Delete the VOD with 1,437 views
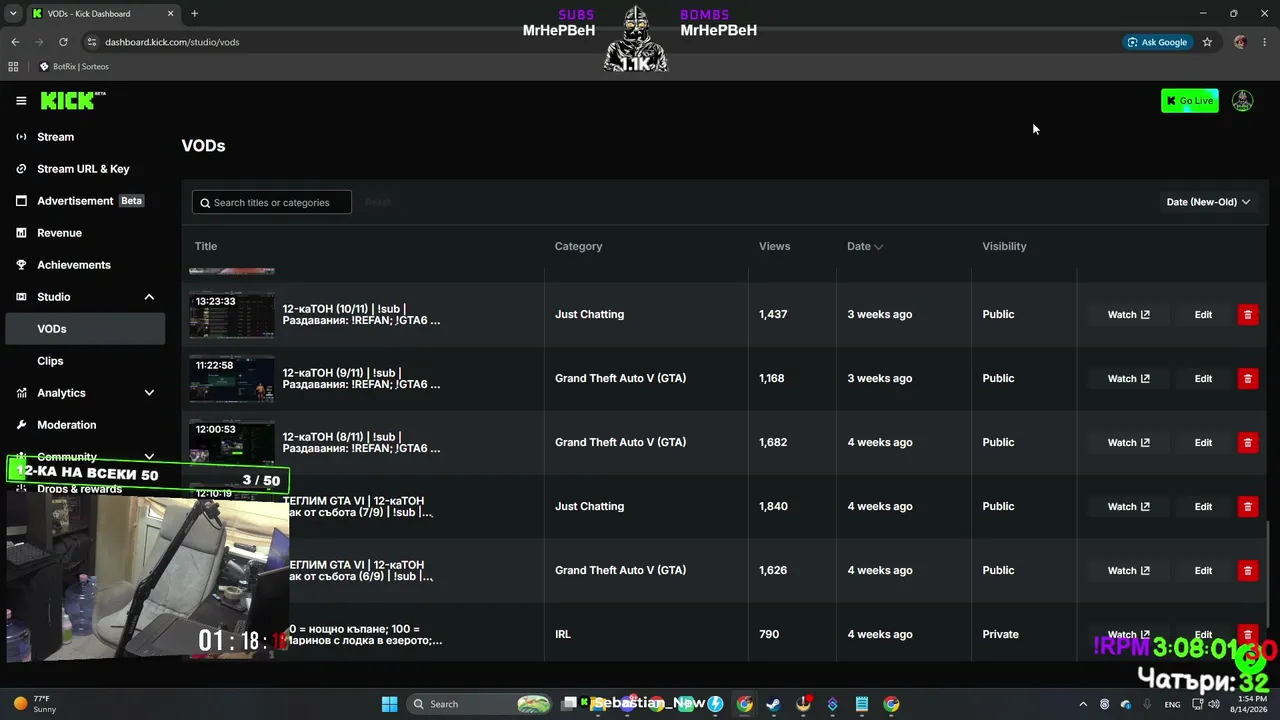This screenshot has width=1280, height=720. 1247,314
